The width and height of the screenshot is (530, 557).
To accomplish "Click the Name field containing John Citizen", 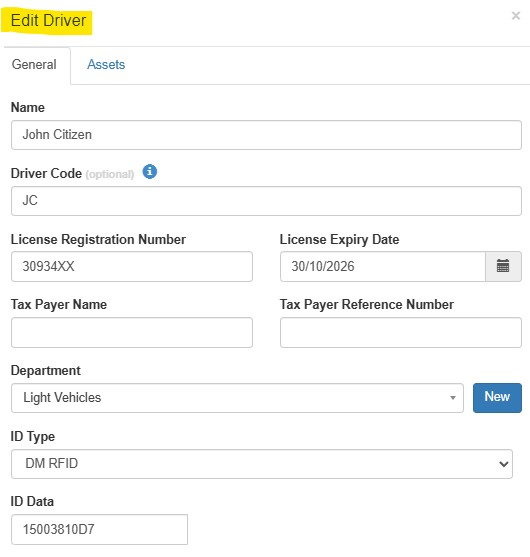I will click(266, 135).
